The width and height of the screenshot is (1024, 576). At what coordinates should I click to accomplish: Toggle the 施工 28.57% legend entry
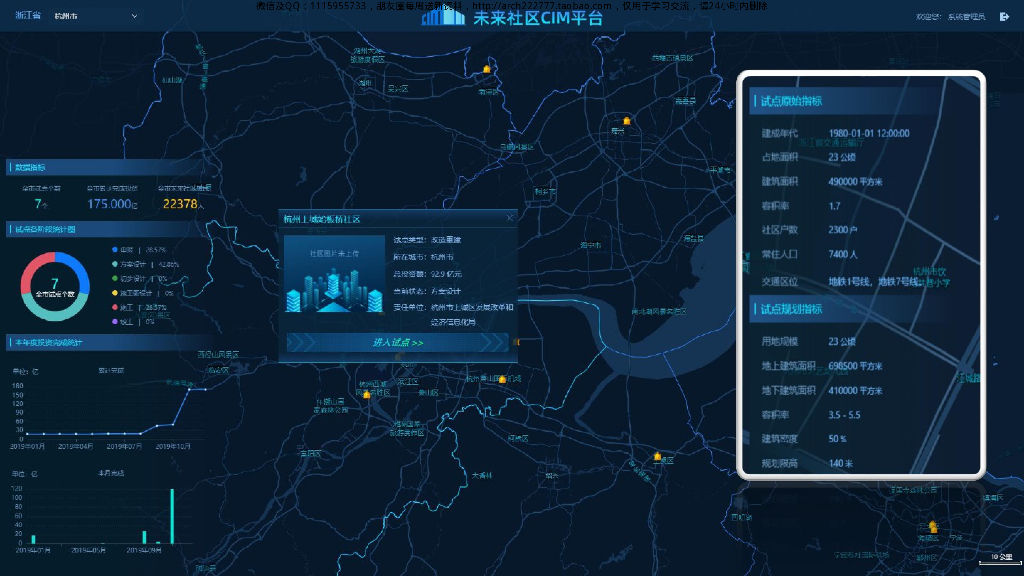click(x=139, y=307)
